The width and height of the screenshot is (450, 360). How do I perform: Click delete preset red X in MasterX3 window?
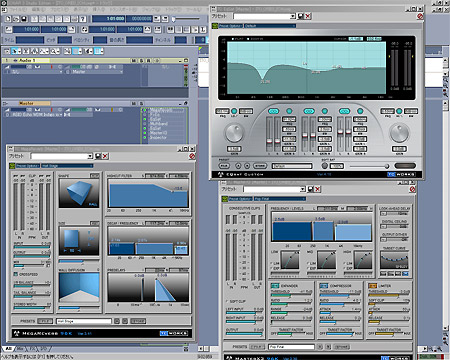pyautogui.click(x=318, y=189)
